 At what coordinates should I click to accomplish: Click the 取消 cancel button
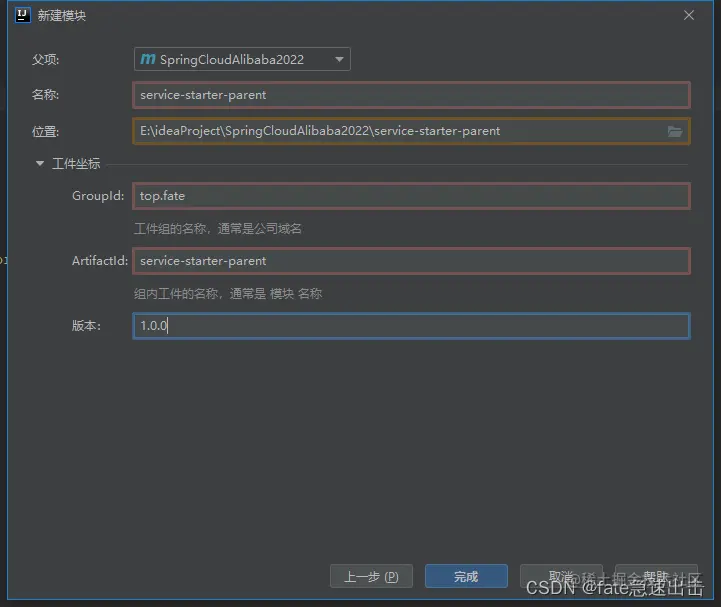(561, 576)
